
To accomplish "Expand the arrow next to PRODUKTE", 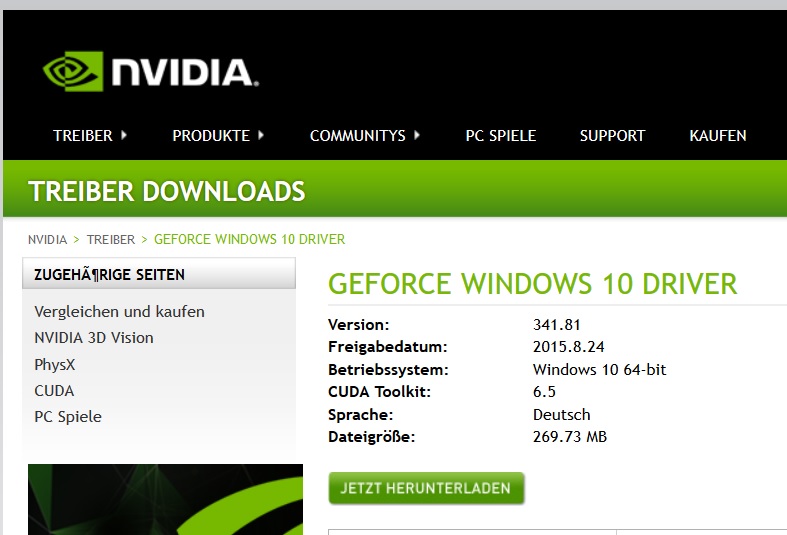I will pos(260,135).
